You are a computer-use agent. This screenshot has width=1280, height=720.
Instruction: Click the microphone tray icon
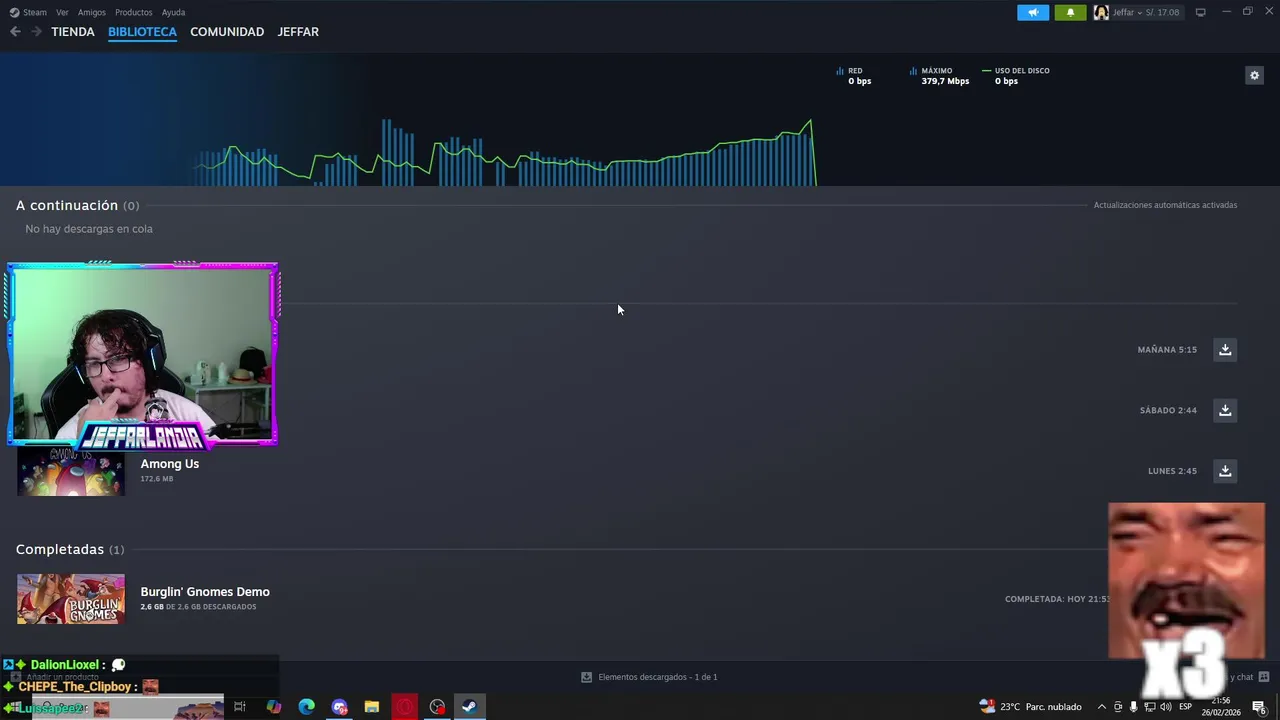(x=1133, y=707)
